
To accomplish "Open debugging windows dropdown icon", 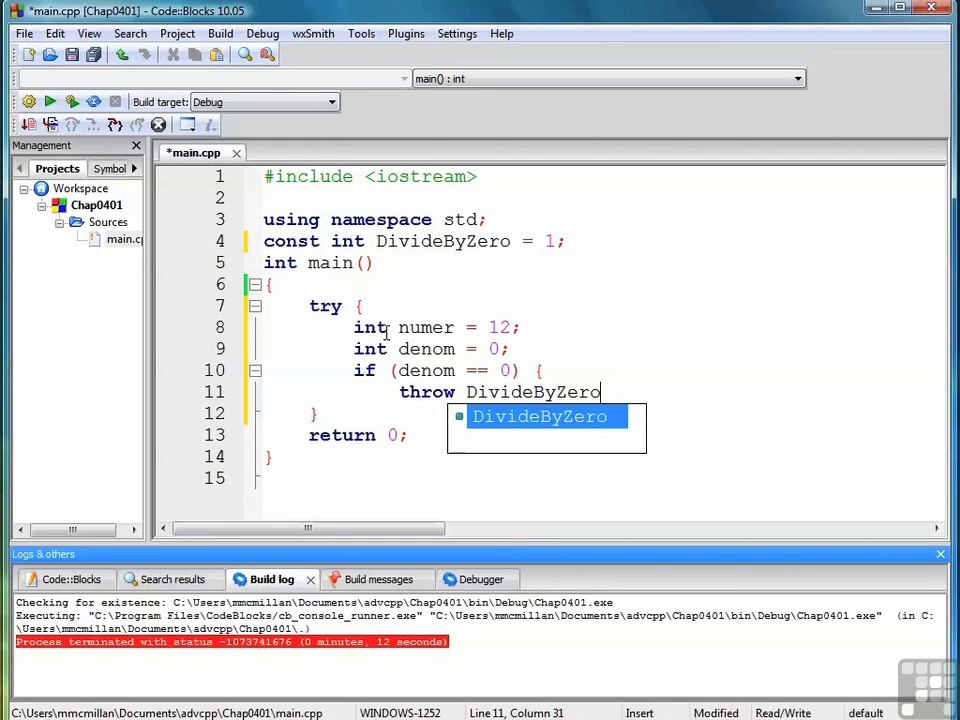I will coord(187,125).
